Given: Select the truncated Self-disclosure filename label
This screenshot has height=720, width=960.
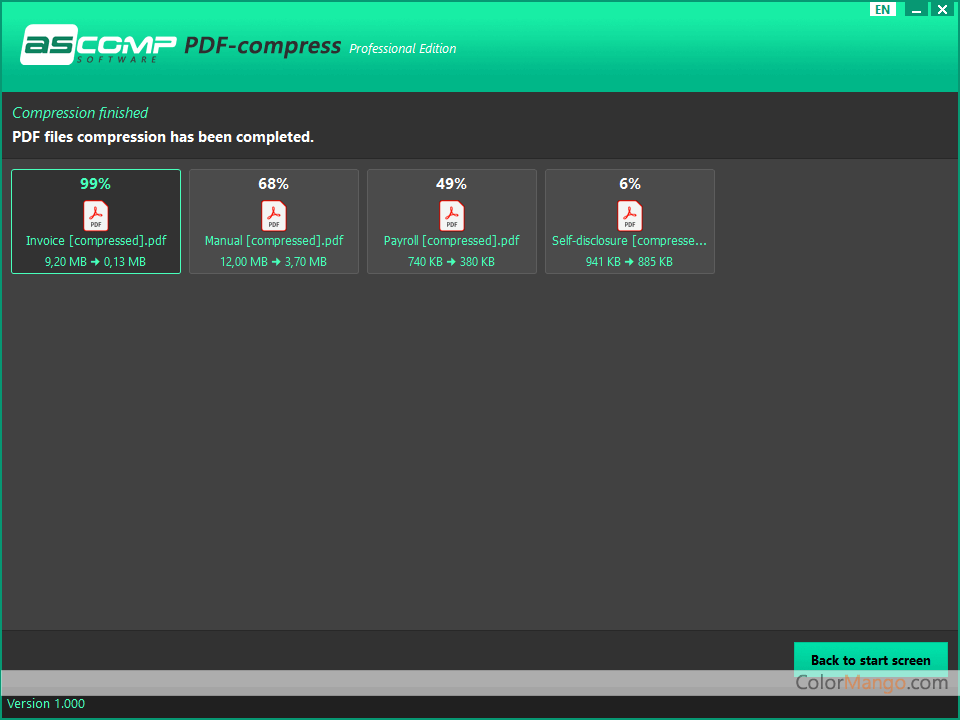Looking at the screenshot, I should (x=630, y=241).
